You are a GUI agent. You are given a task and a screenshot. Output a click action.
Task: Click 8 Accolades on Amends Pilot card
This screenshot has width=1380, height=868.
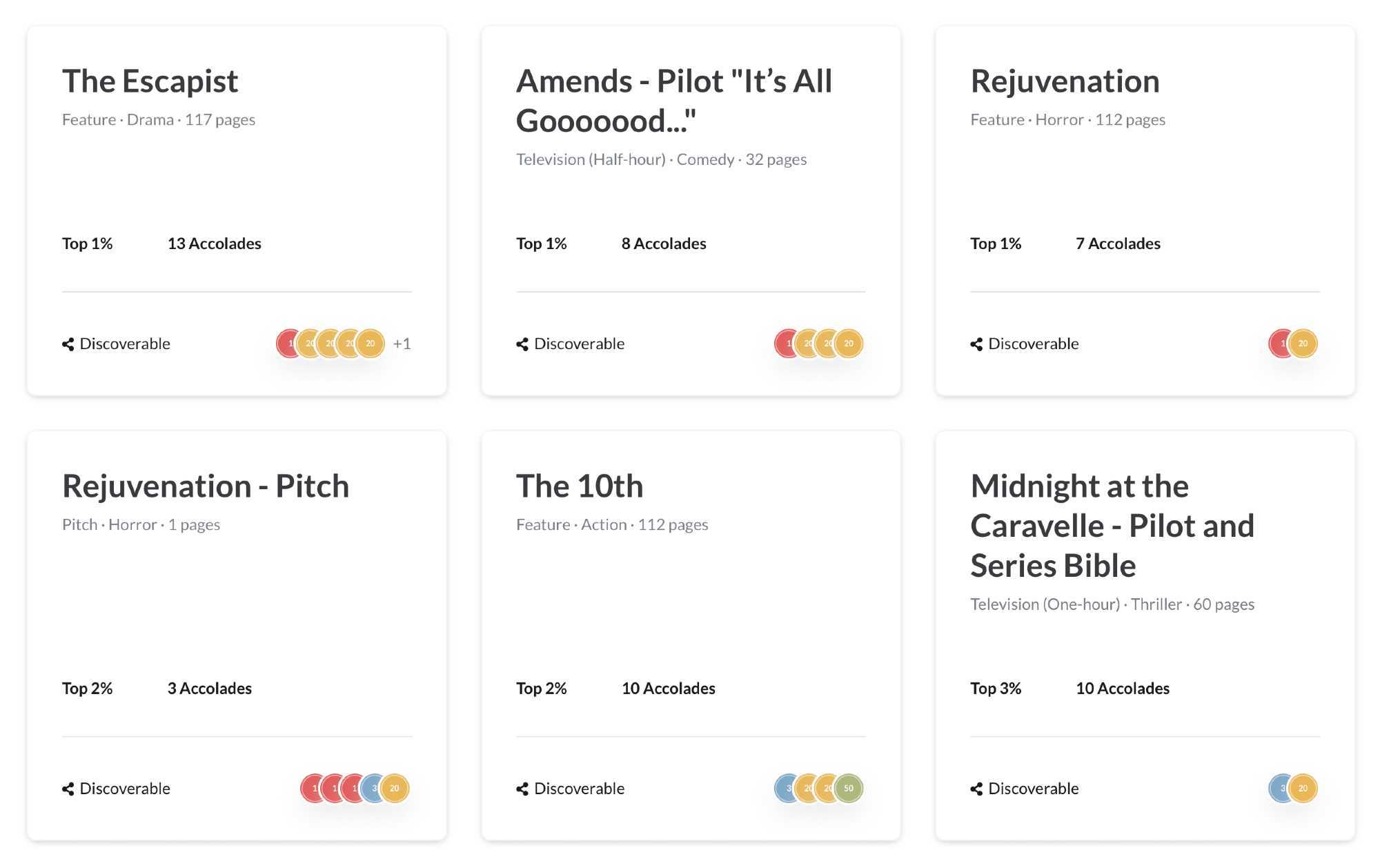[x=663, y=244]
